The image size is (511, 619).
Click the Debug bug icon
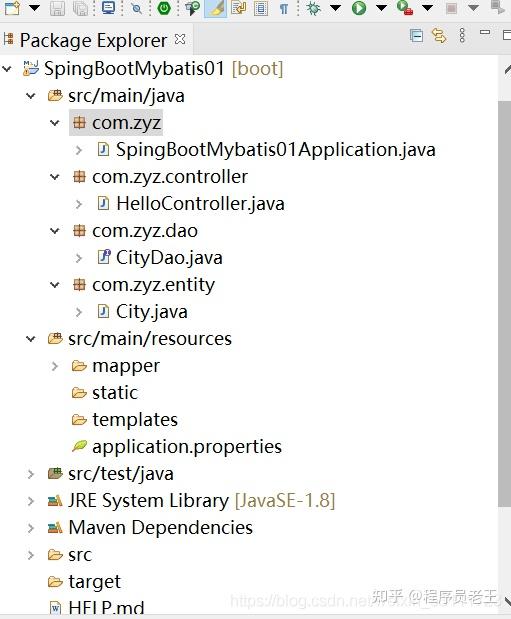point(314,8)
